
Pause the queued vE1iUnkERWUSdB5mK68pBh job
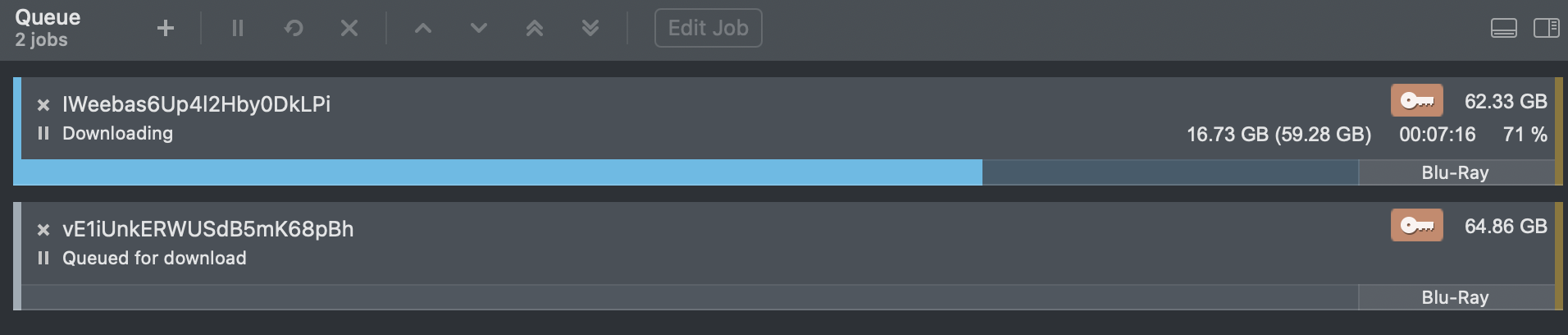coord(43,258)
